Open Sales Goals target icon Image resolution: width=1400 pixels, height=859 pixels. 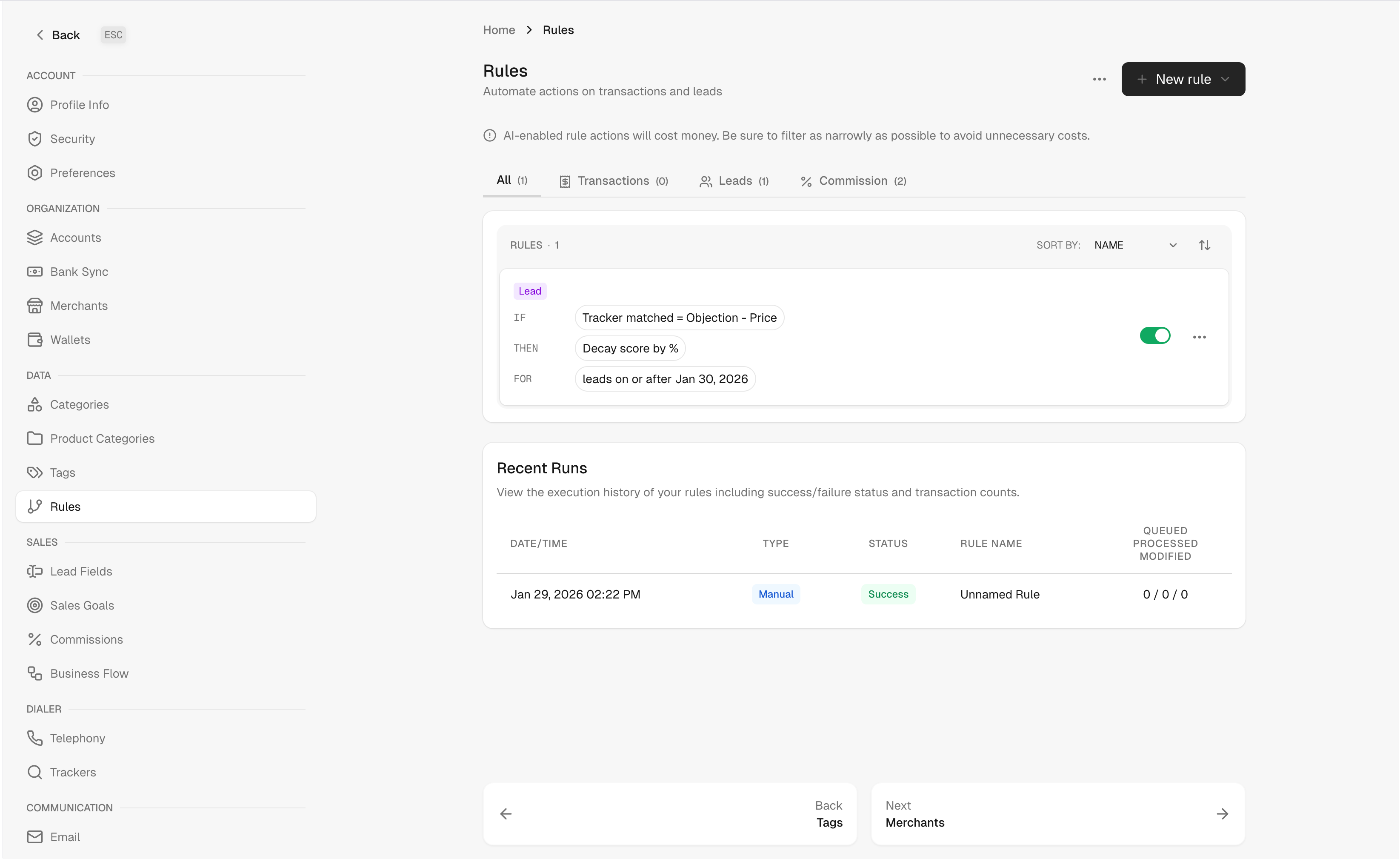pos(34,605)
